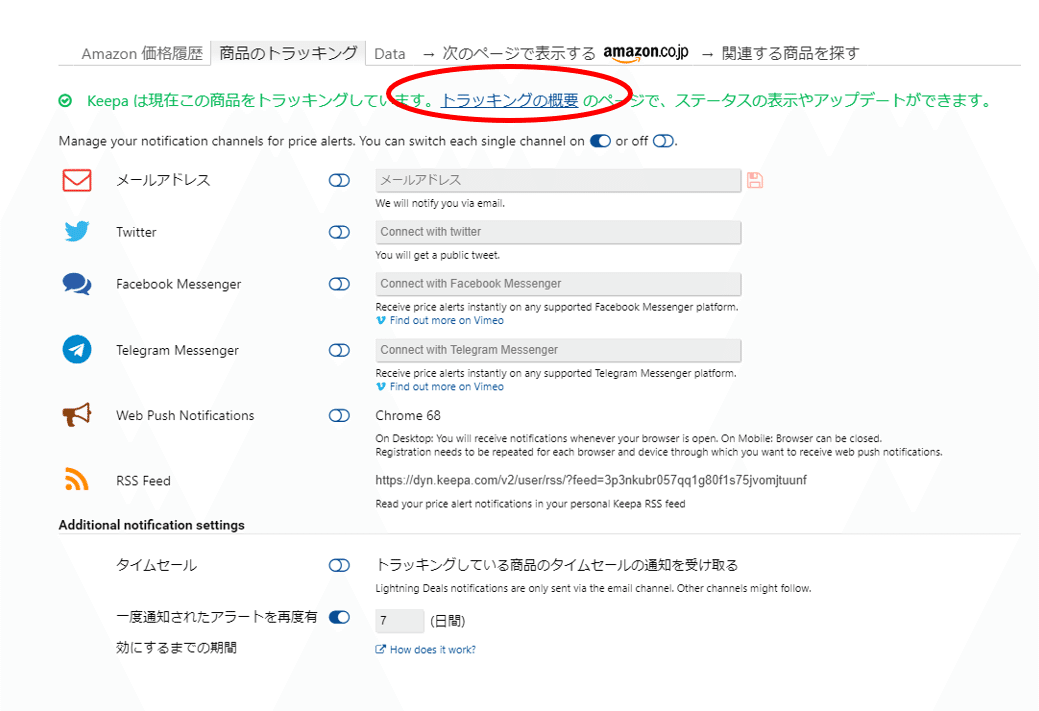
Task: Open the 'How does it work?' link
Action: (433, 650)
